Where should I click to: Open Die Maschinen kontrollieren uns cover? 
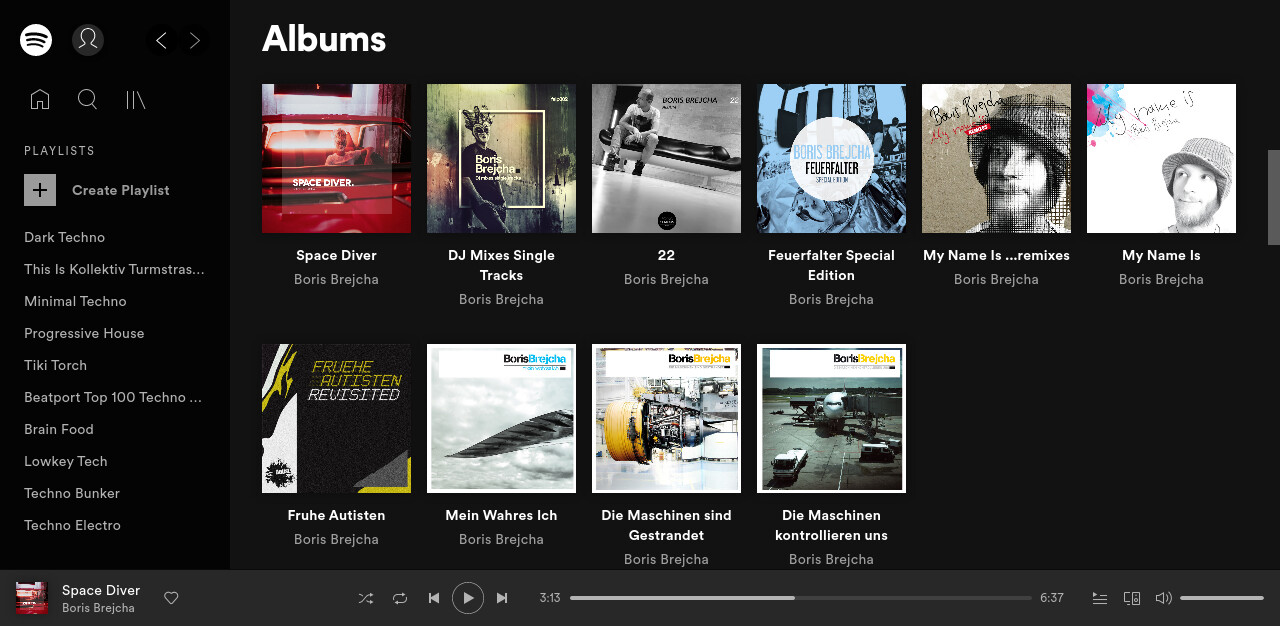coord(831,418)
